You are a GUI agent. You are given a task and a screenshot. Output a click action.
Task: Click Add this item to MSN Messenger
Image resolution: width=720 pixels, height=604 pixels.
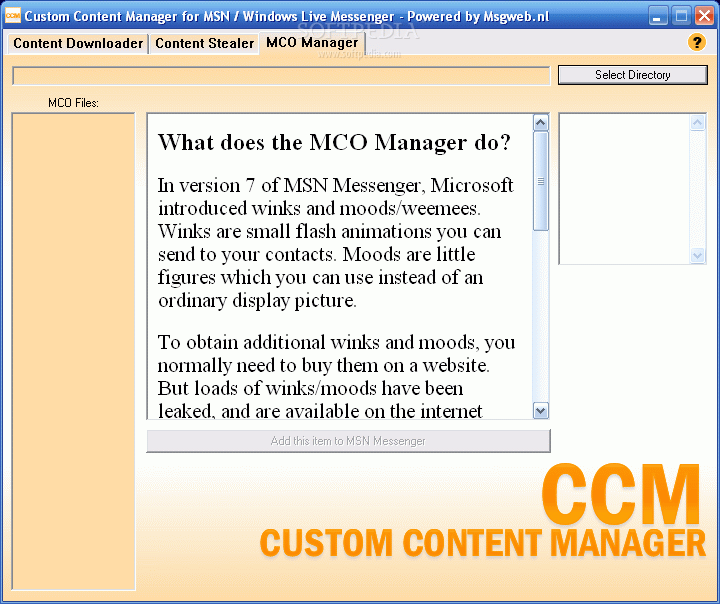348,441
